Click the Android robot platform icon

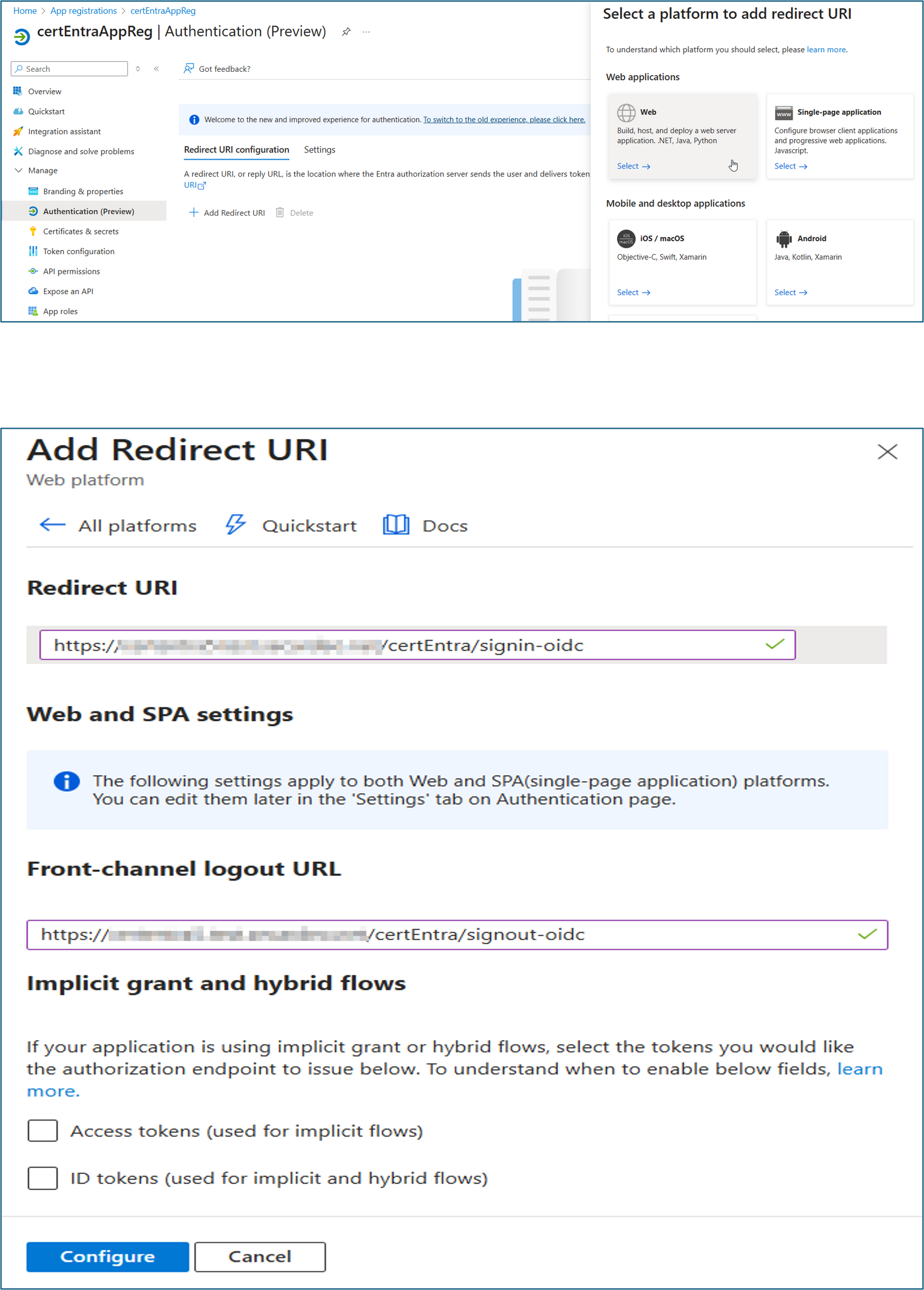(783, 239)
